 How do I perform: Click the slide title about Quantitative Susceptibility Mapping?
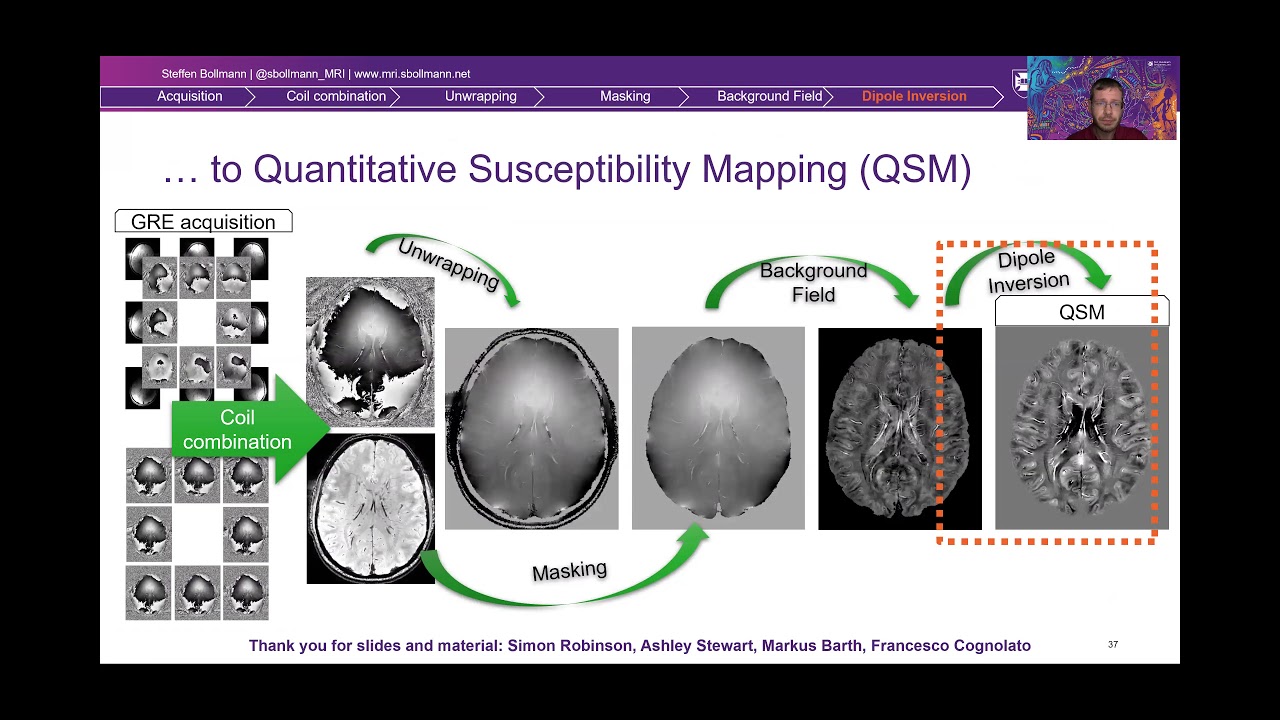click(x=566, y=169)
